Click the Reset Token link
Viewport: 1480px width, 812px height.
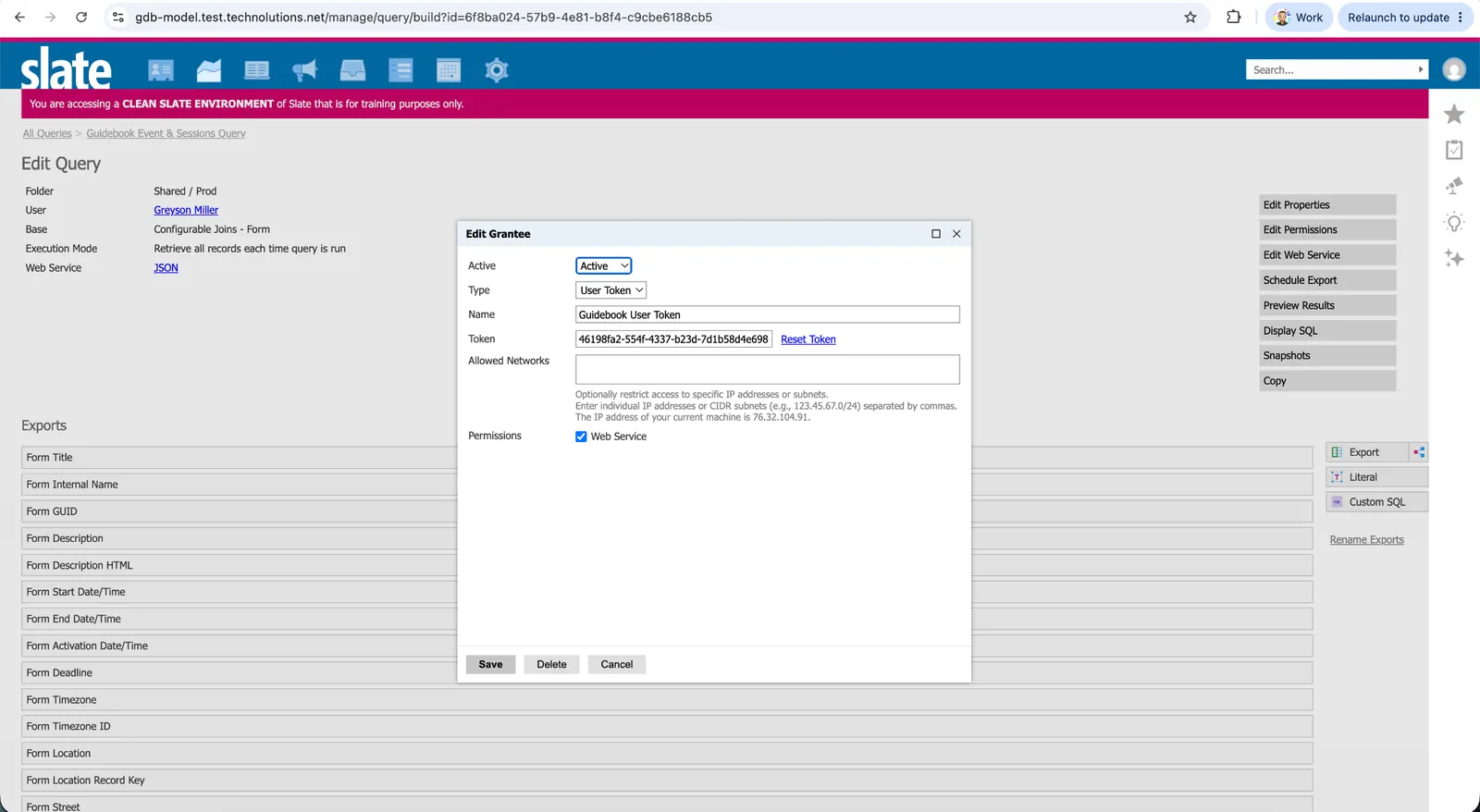[x=808, y=339]
